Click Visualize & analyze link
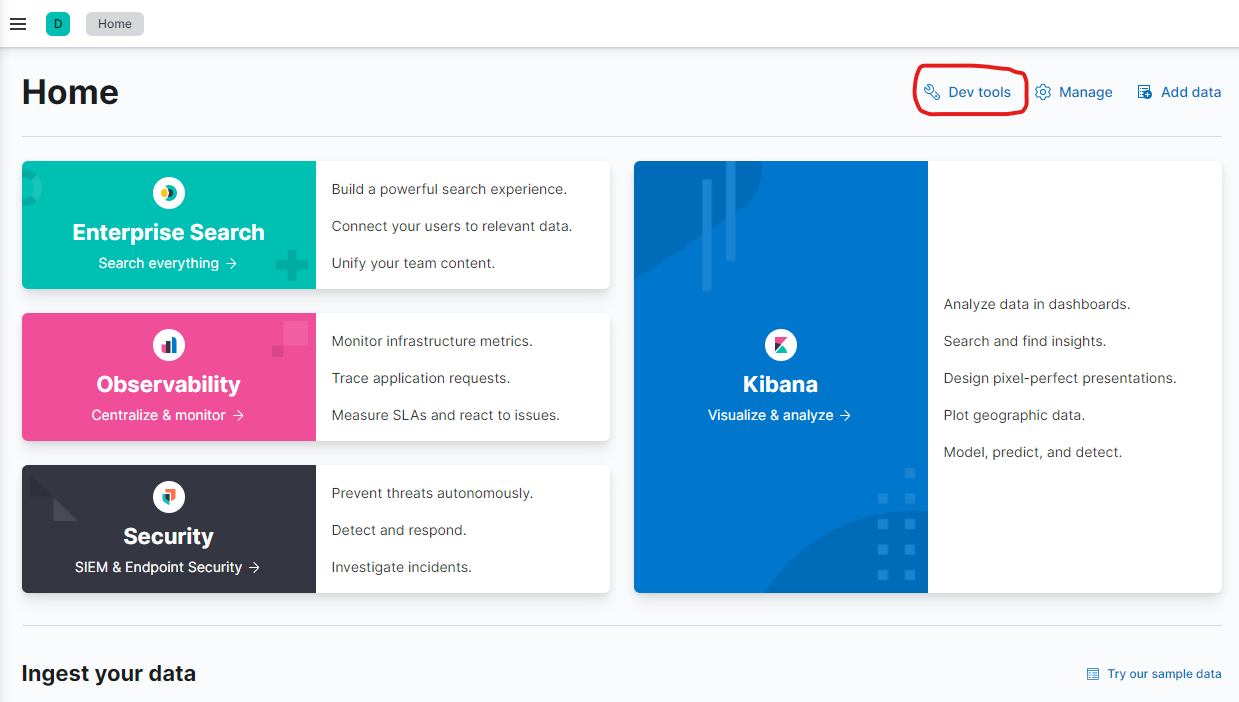 [x=780, y=415]
